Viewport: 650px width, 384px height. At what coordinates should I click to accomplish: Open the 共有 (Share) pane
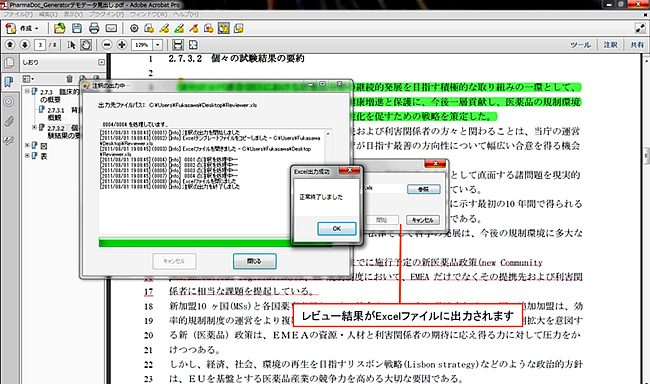[x=637, y=45]
